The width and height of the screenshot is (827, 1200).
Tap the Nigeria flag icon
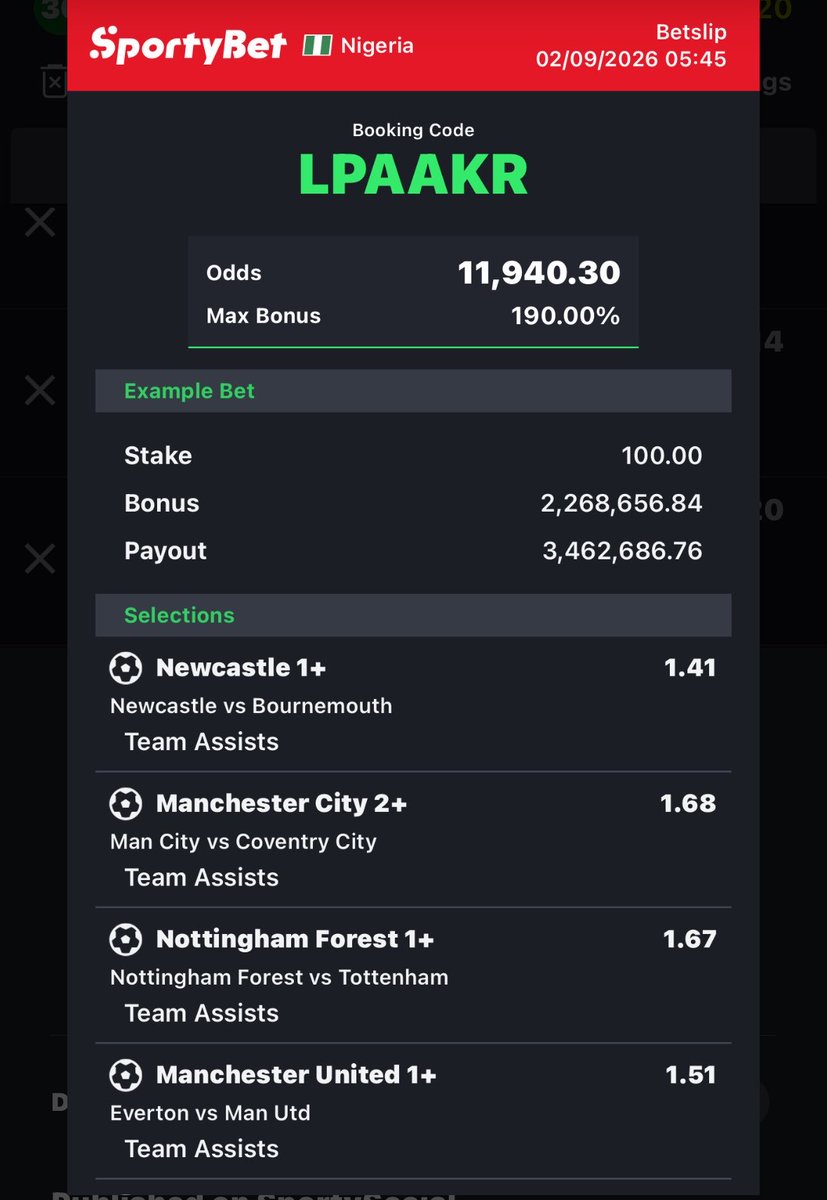pyautogui.click(x=316, y=45)
